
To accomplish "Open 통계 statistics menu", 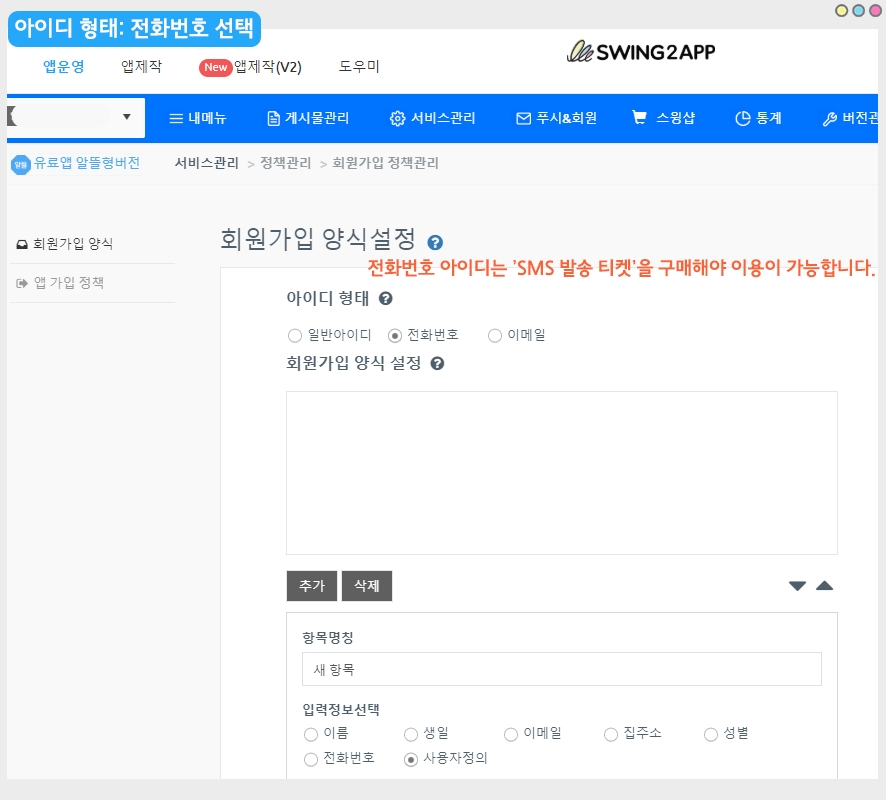I will [x=757, y=118].
